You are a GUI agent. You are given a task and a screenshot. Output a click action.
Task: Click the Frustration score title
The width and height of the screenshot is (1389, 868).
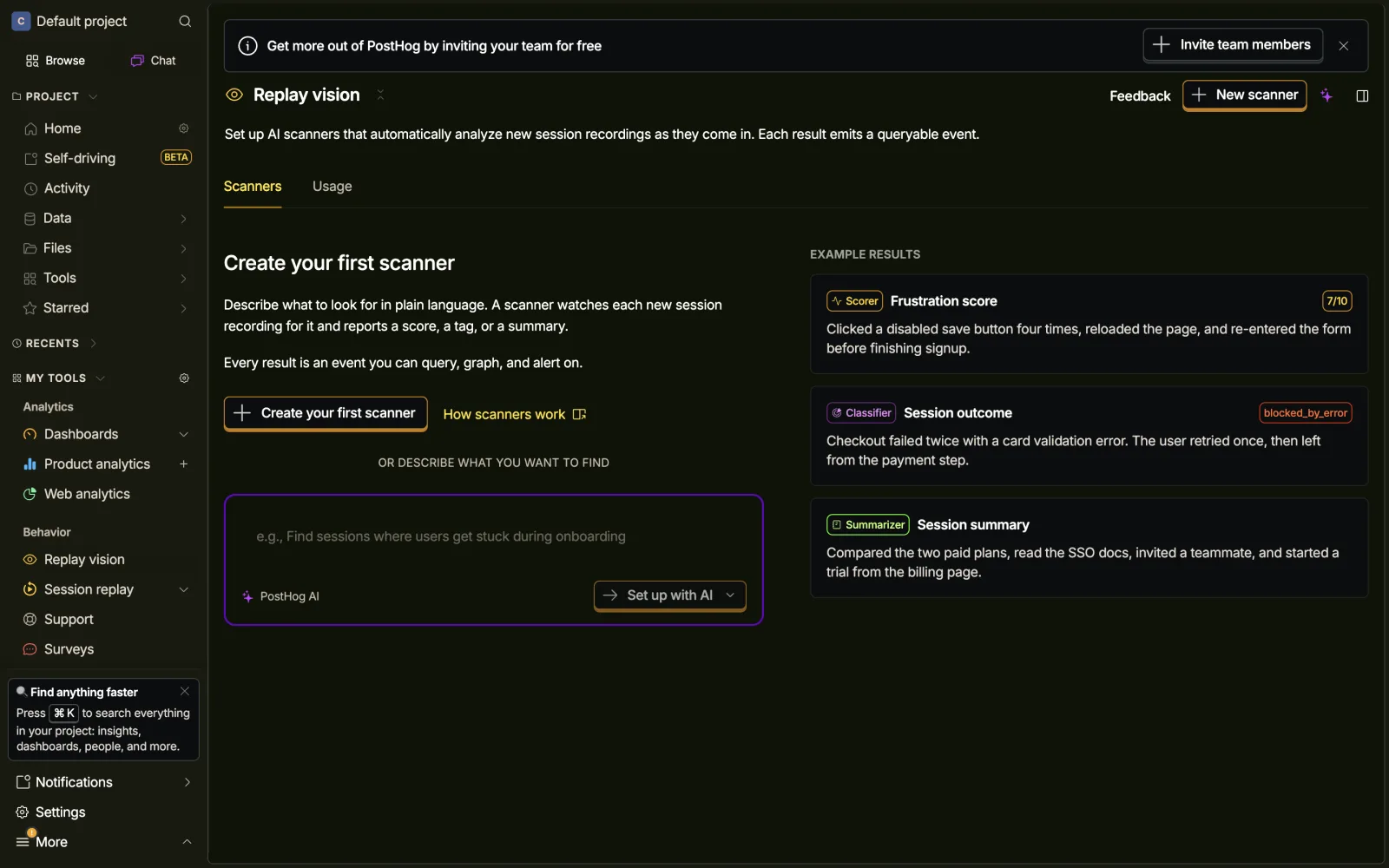944,301
